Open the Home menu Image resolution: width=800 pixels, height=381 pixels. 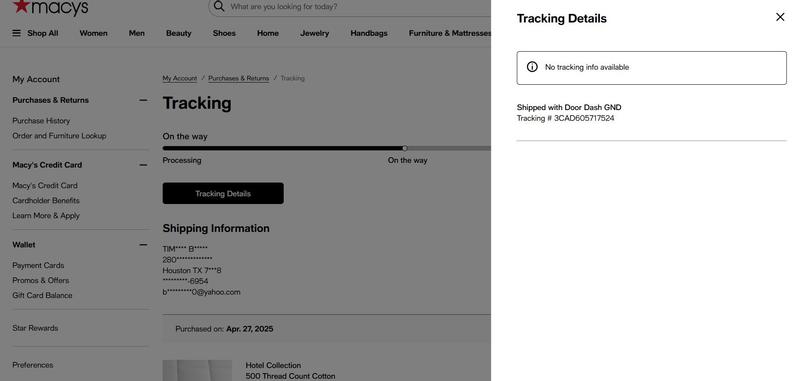click(x=268, y=33)
